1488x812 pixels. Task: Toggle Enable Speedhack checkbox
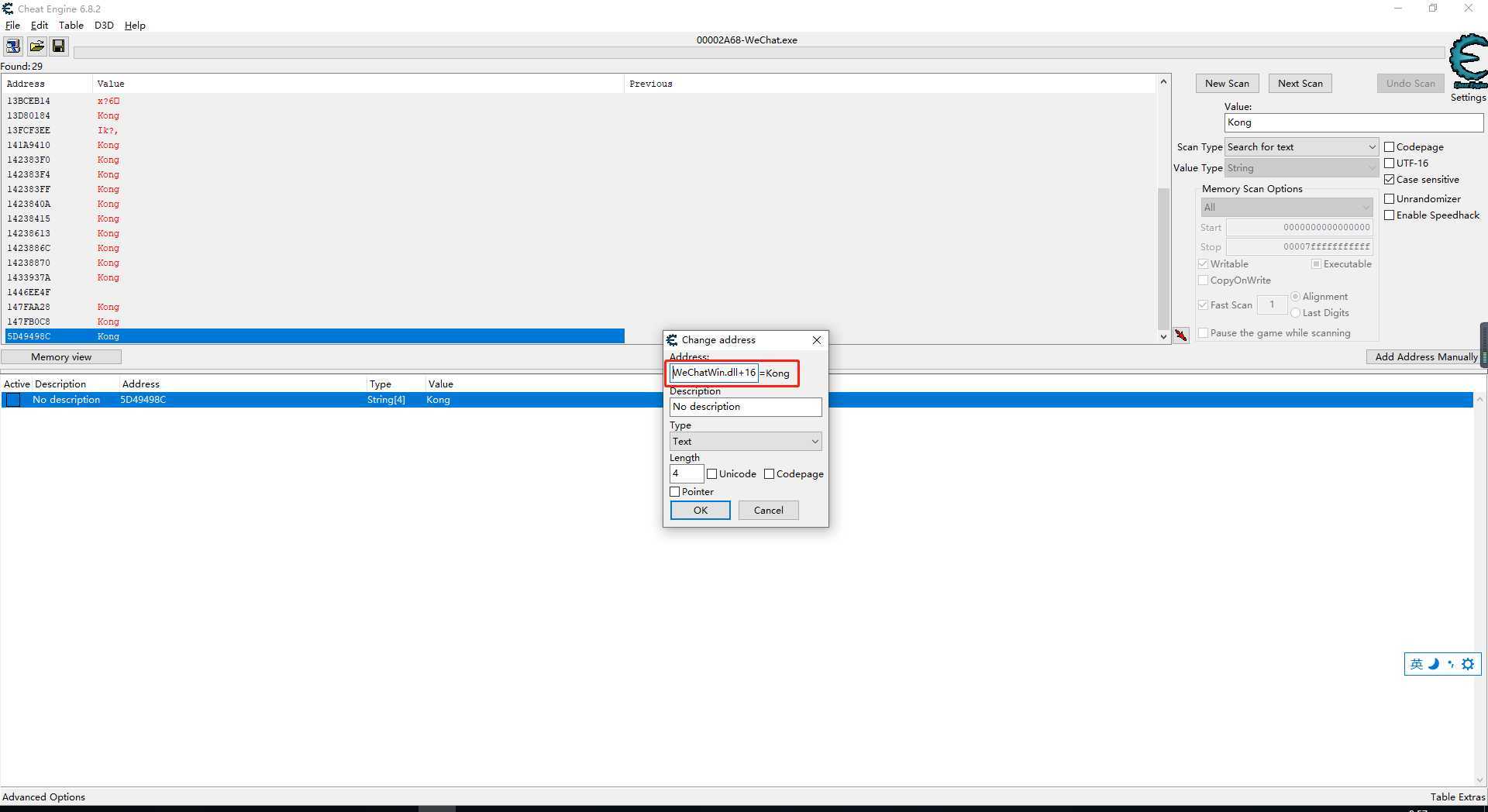[1390, 215]
